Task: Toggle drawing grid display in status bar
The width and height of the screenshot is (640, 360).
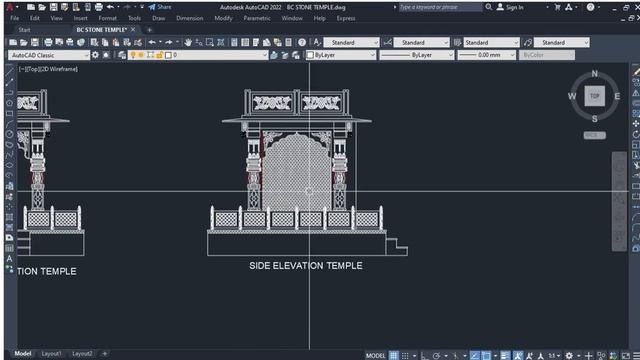Action: coord(393,356)
